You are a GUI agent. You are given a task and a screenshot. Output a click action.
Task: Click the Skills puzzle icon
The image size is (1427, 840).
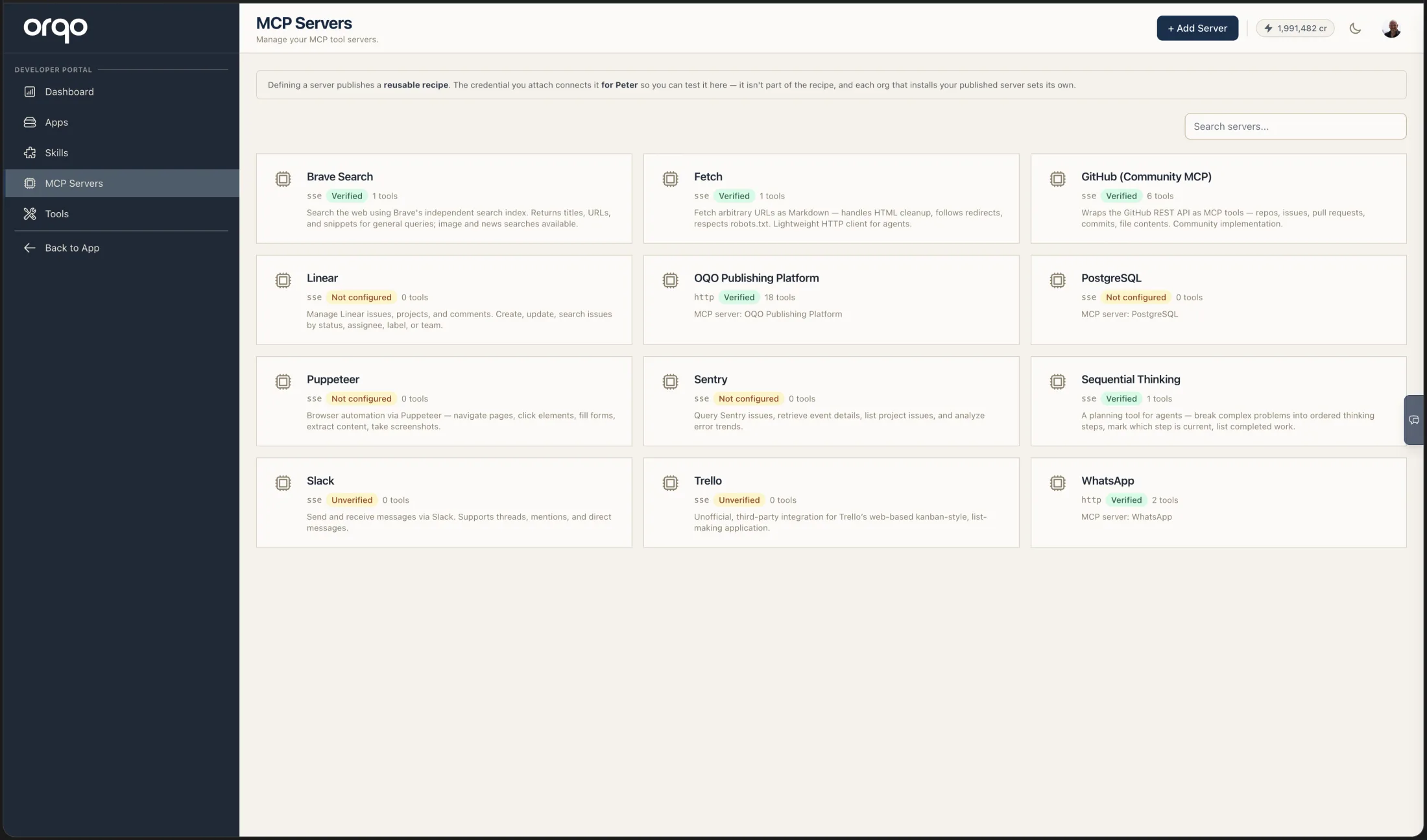click(30, 152)
